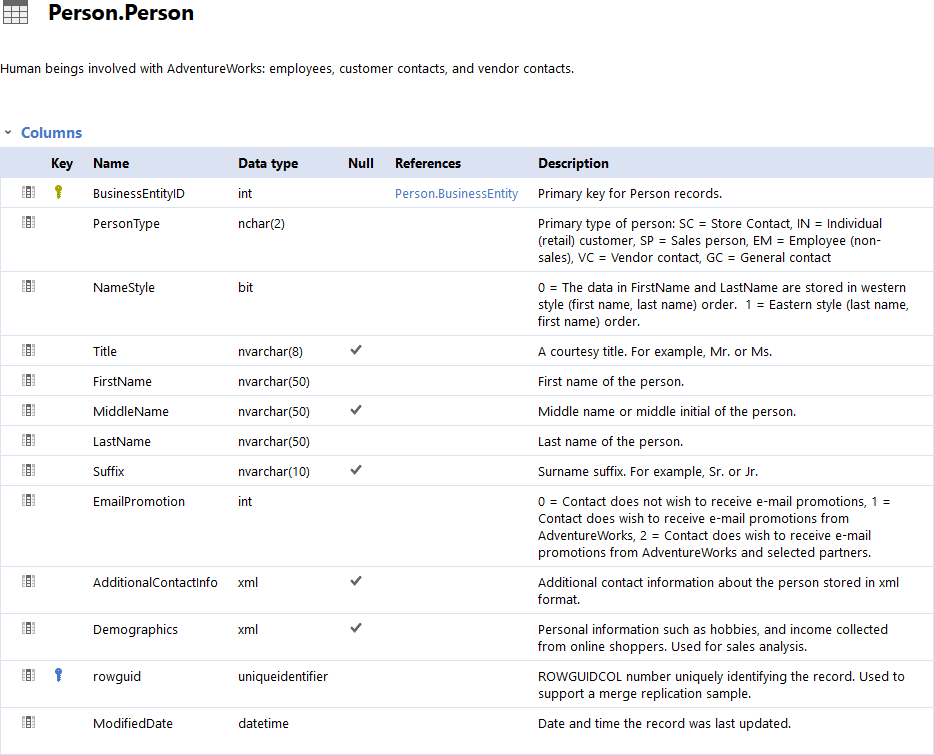Toggle the Null checkmark for Suffix
This screenshot has width=934, height=755.
click(x=355, y=469)
